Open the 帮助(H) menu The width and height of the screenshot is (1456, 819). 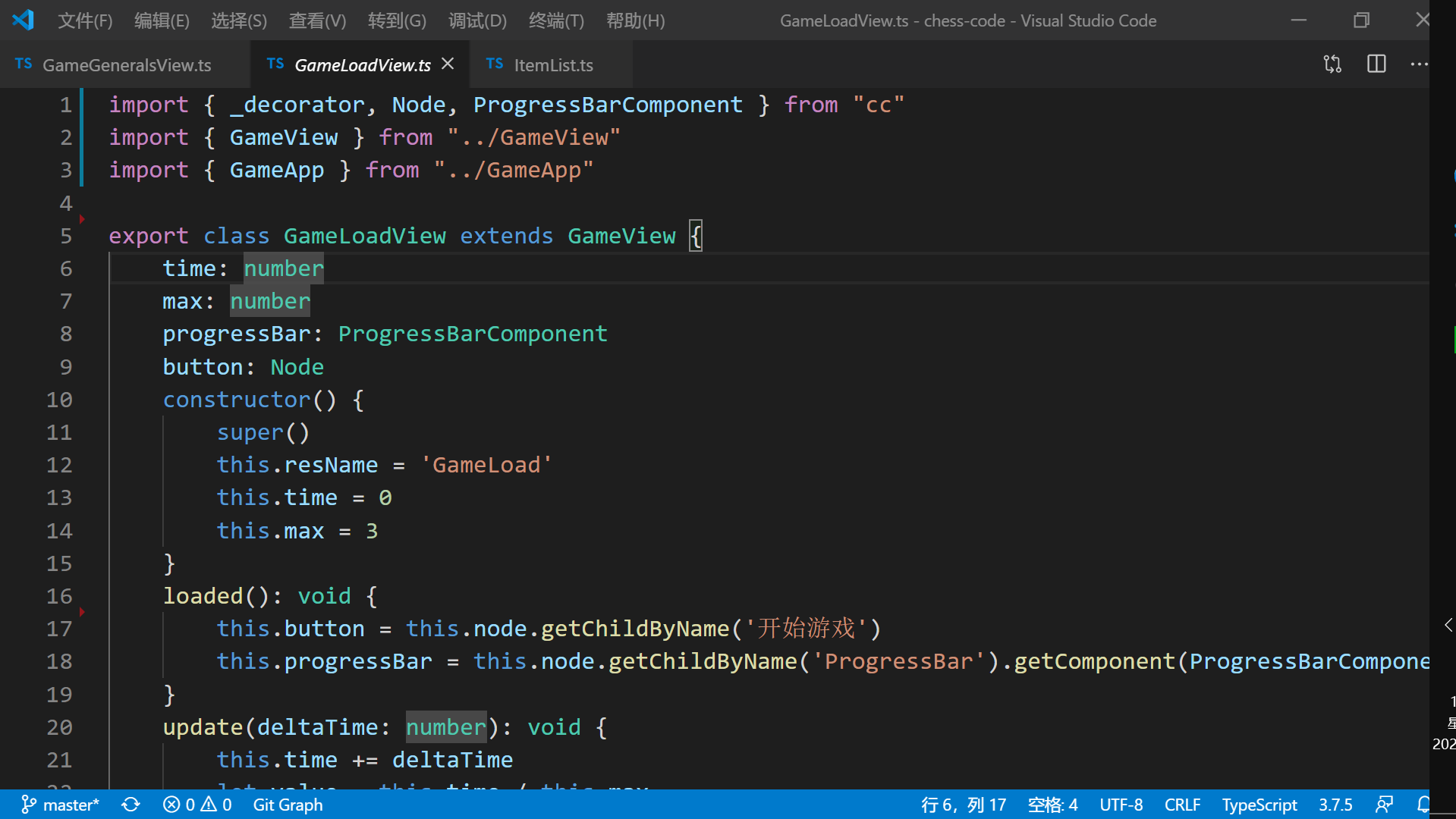coord(635,20)
